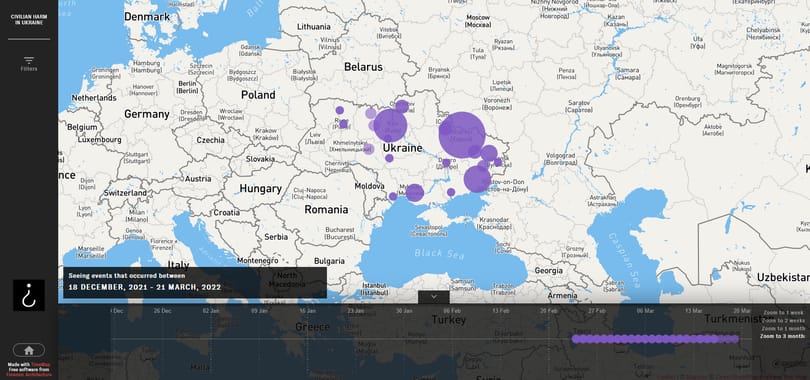Click the last purple event on the timeline
The image size is (810, 380).
[x=735, y=339]
